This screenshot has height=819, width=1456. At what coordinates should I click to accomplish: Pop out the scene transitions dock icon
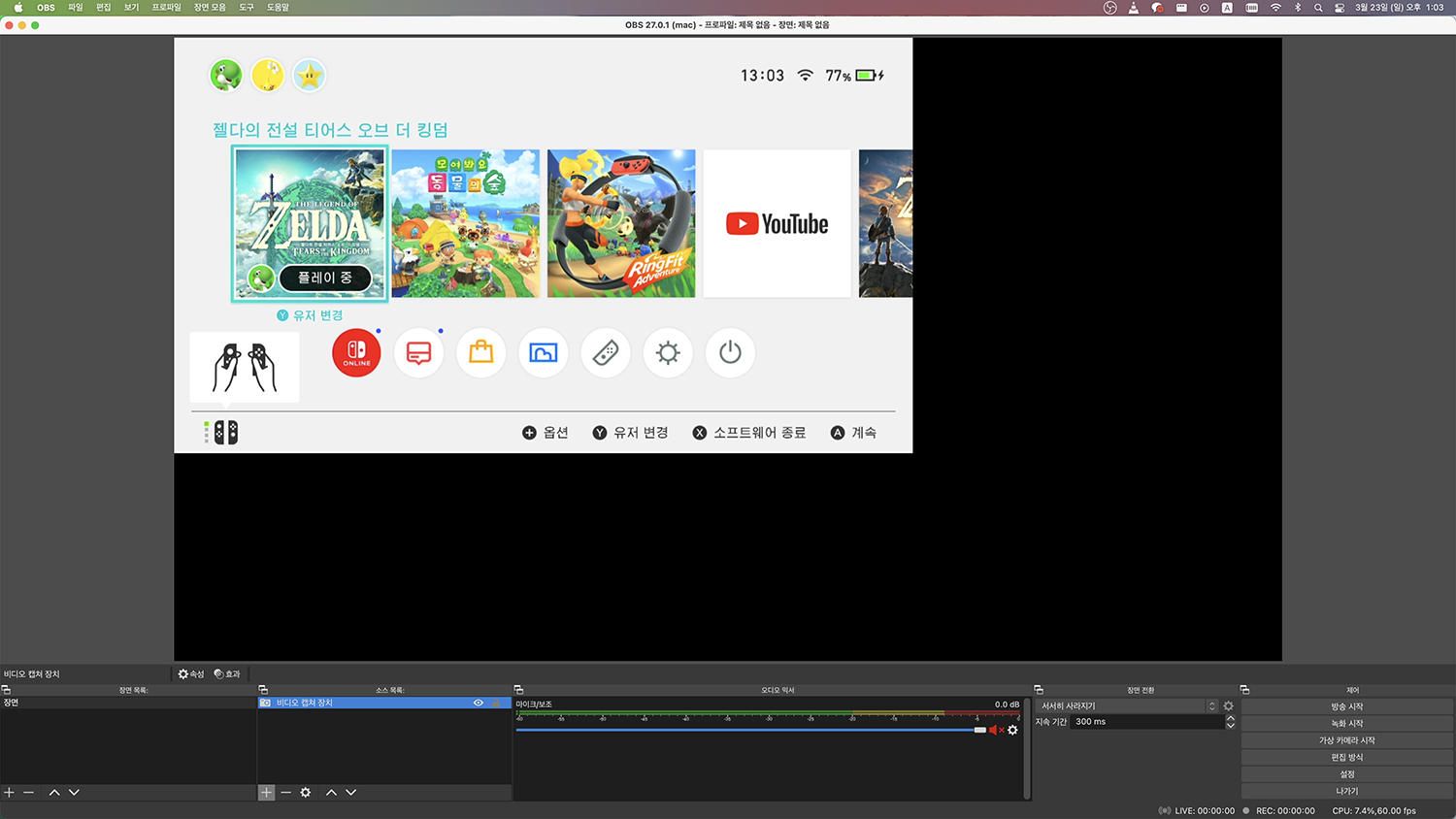[1039, 690]
